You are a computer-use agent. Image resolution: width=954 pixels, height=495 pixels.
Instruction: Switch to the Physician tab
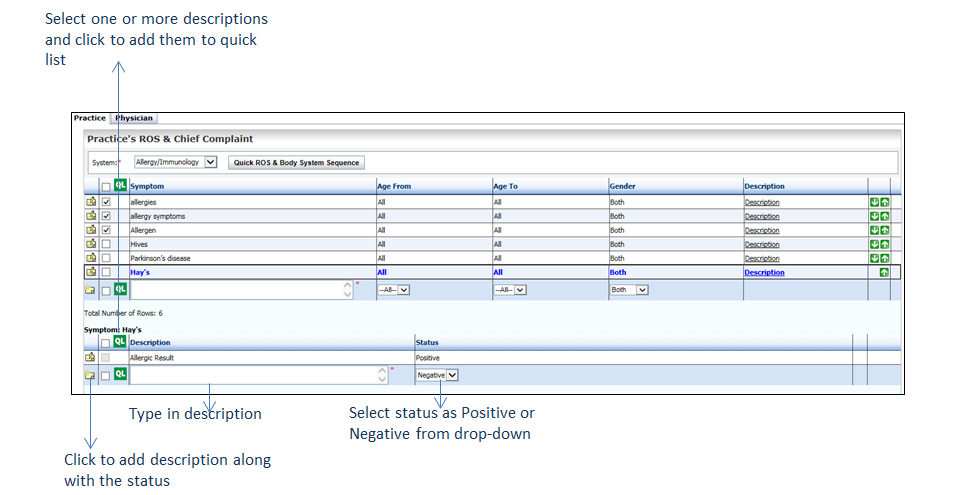(134, 118)
